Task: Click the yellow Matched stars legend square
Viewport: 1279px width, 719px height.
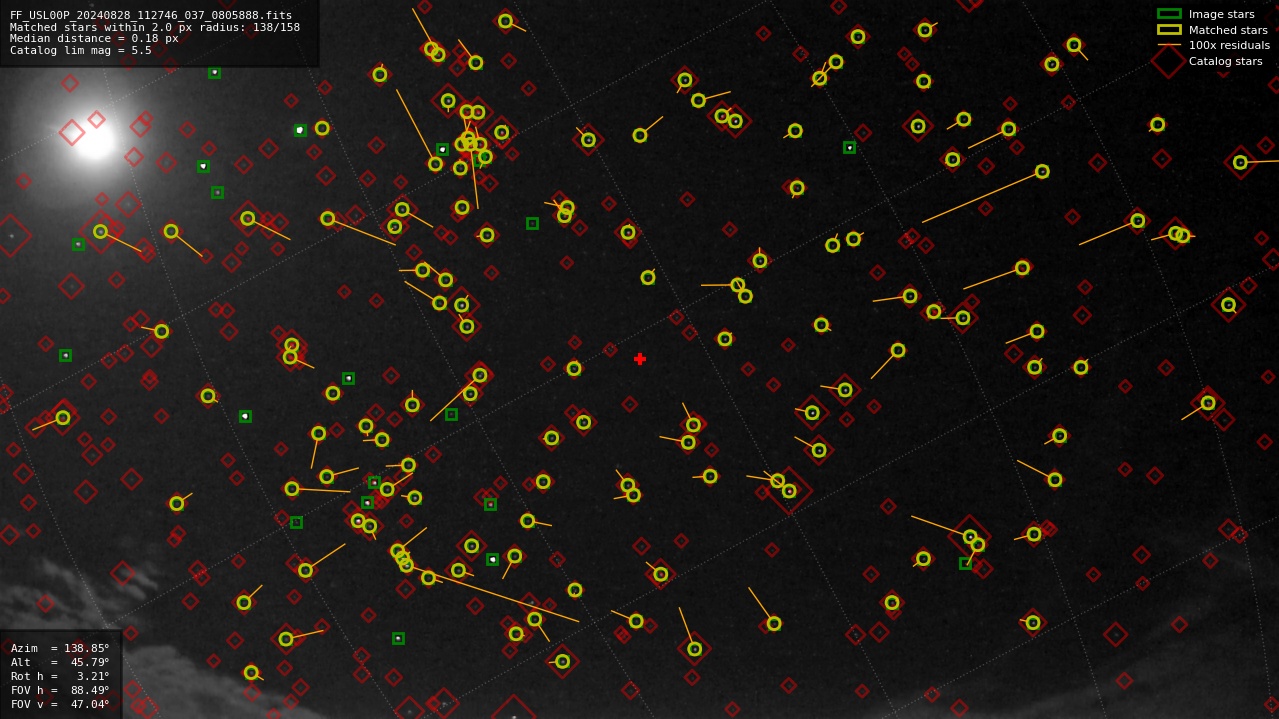Action: [1169, 30]
